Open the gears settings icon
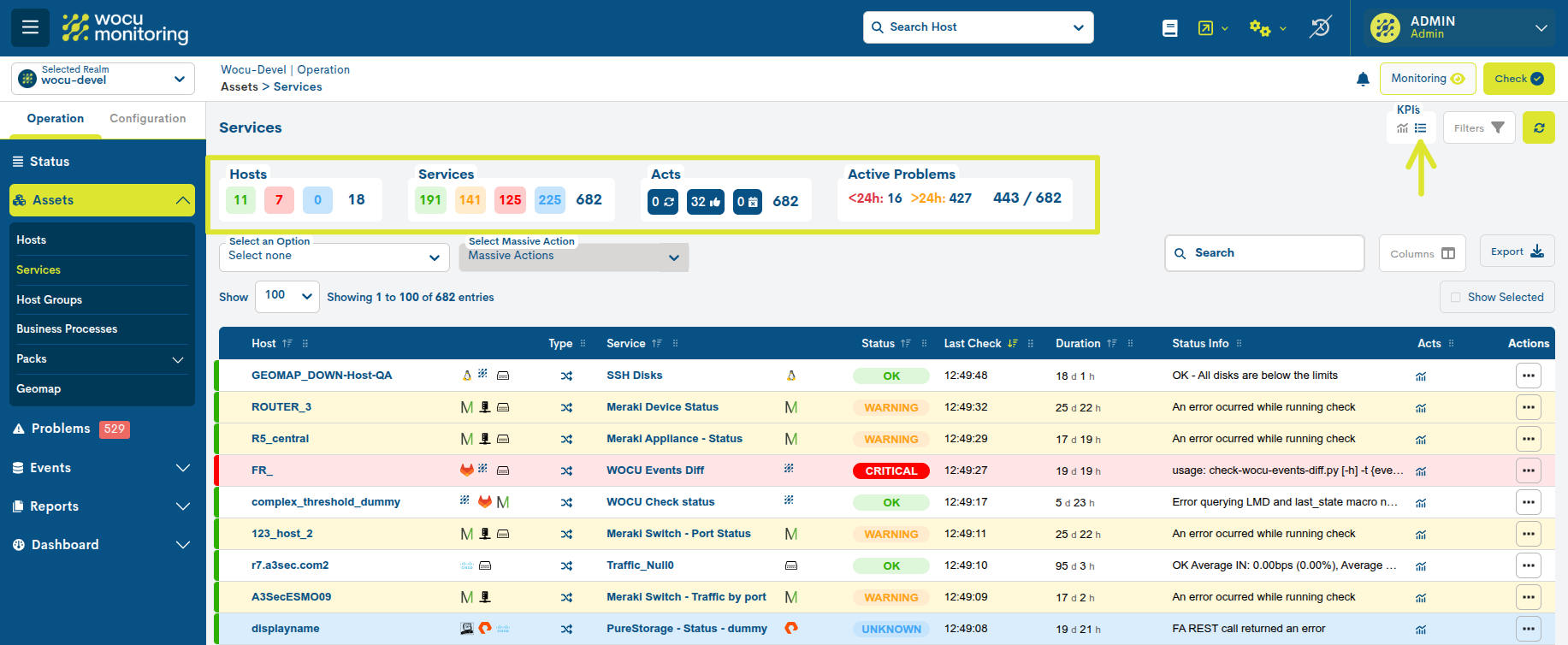Viewport: 1568px width, 645px height. [1259, 28]
